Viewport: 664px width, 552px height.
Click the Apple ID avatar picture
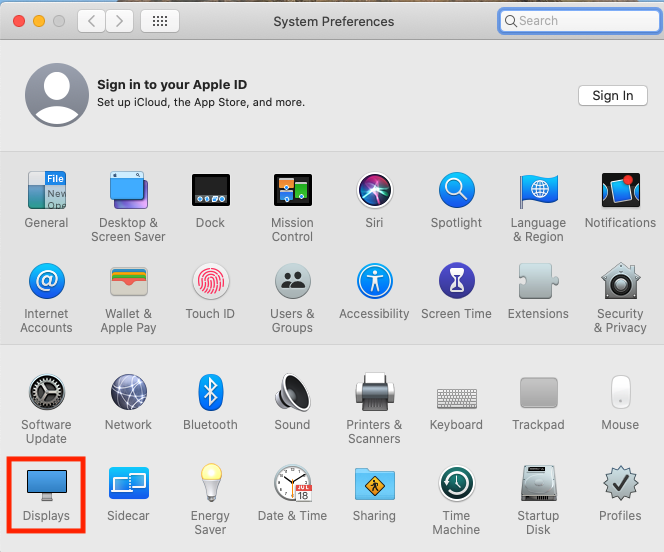pos(56,94)
